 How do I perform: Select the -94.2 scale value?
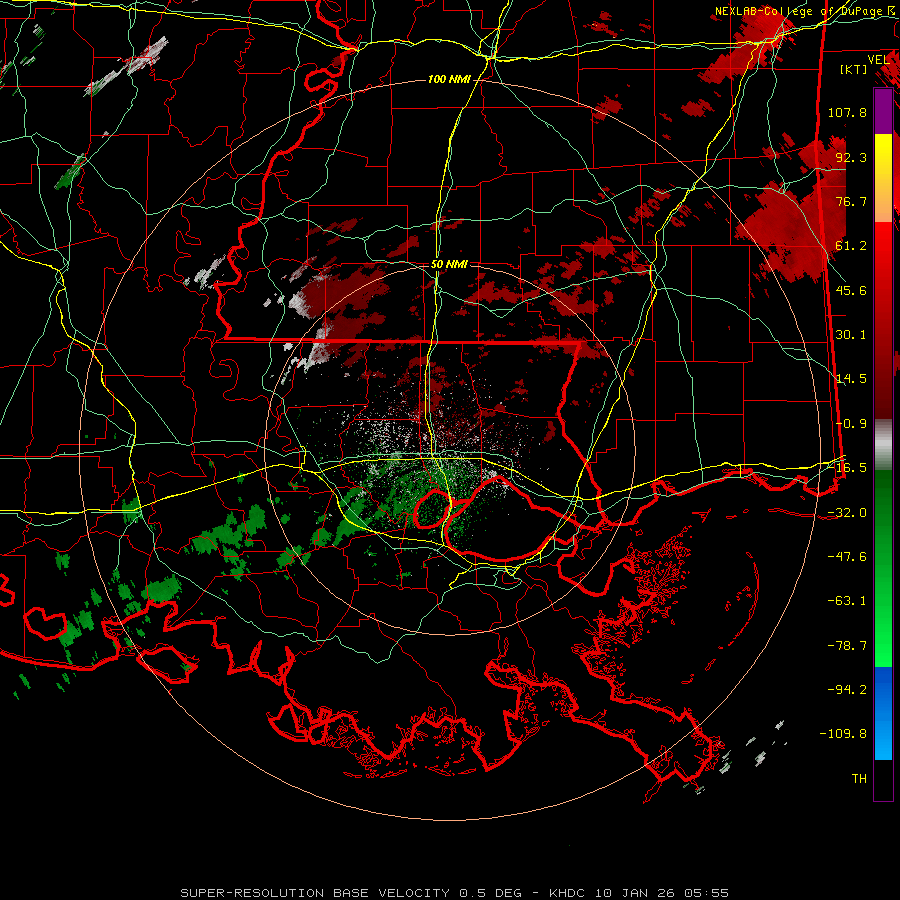point(847,690)
